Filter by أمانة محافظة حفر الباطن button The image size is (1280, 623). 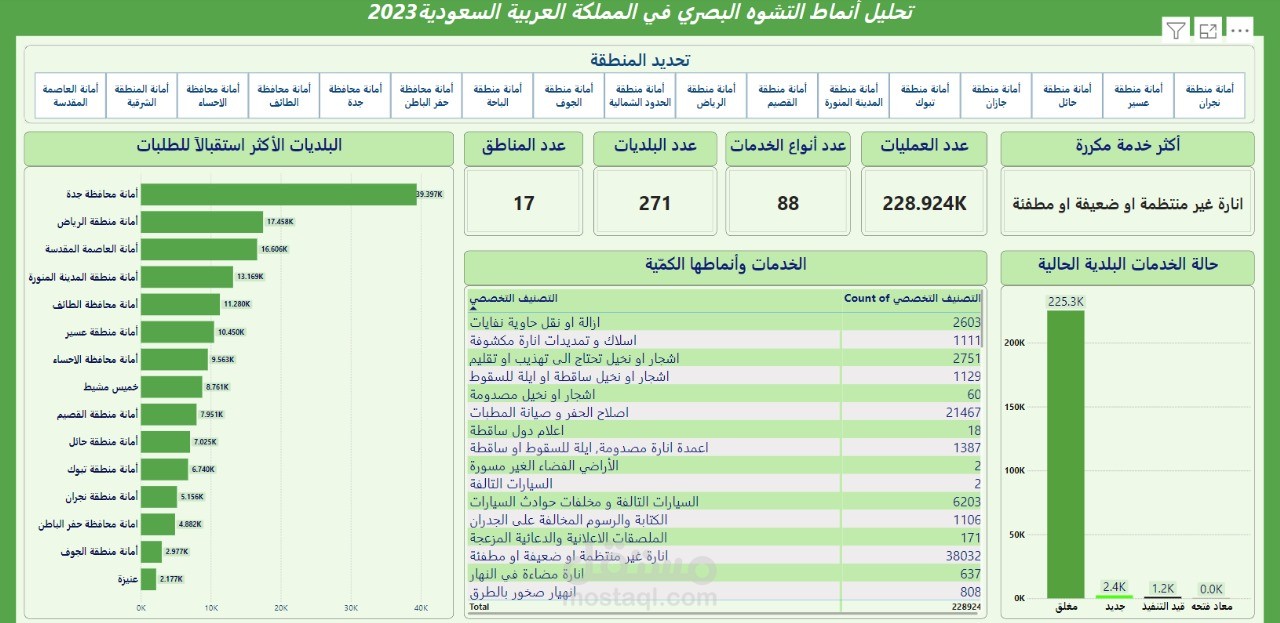[426, 96]
